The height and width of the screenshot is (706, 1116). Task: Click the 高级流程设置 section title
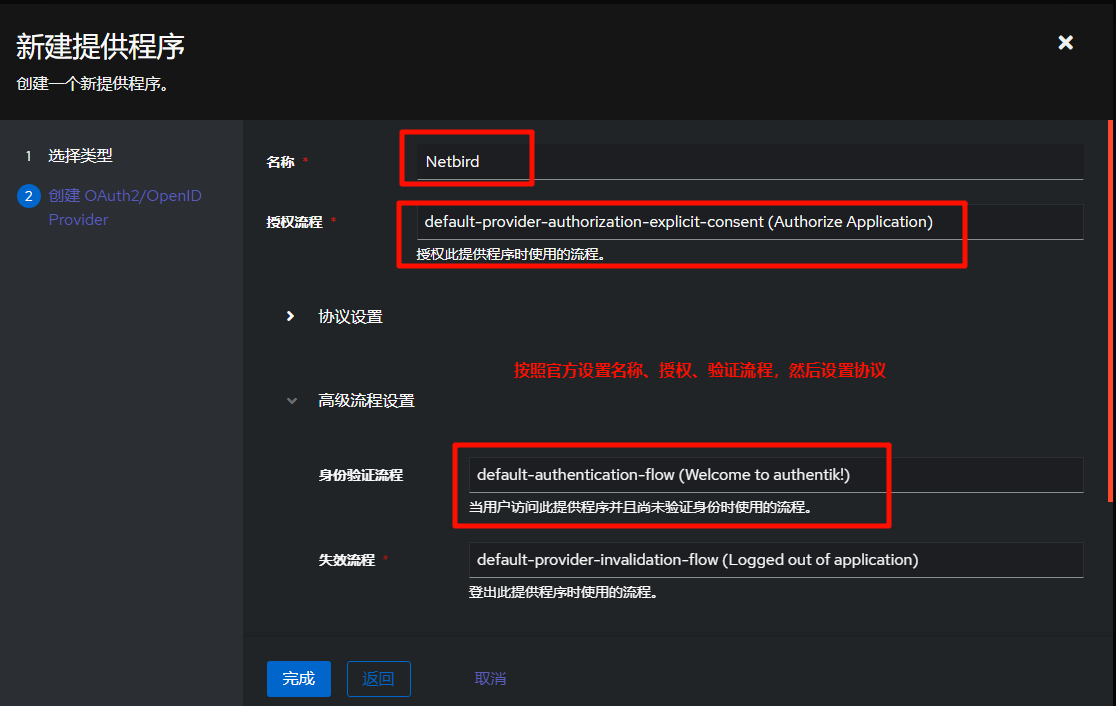[366, 401]
